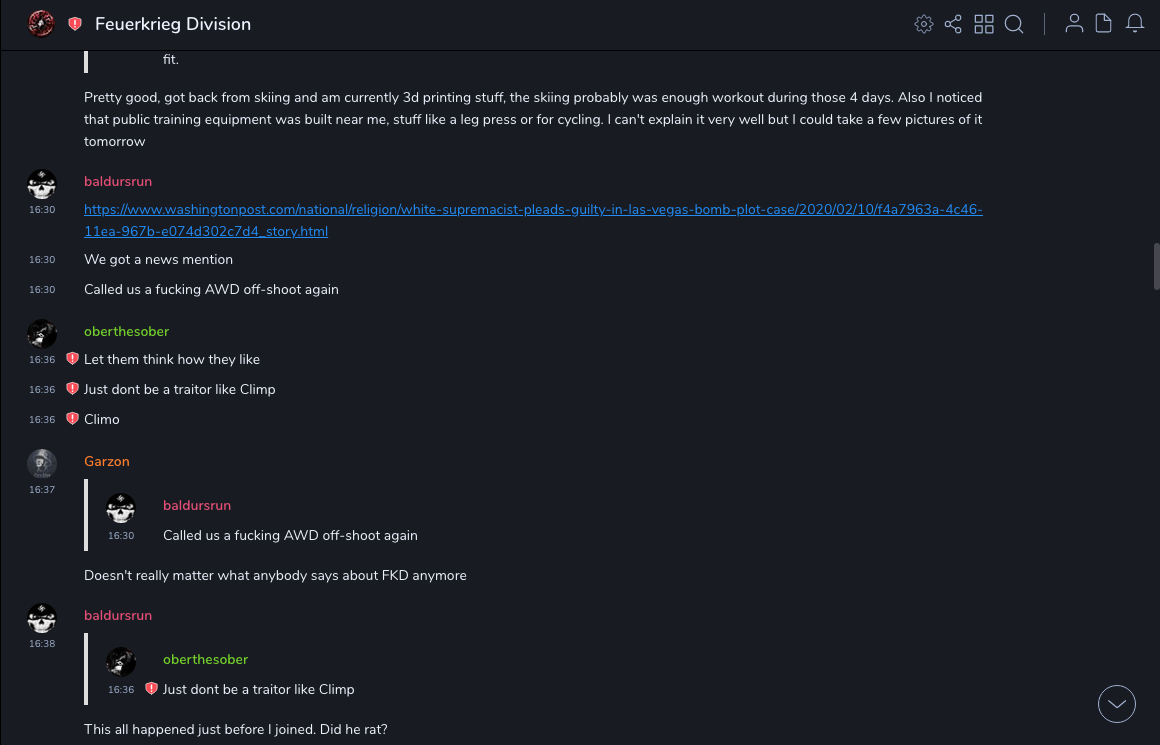Screen dimensions: 1160x745
Task: Click username baldursrun above the link message
Action: (x=118, y=181)
